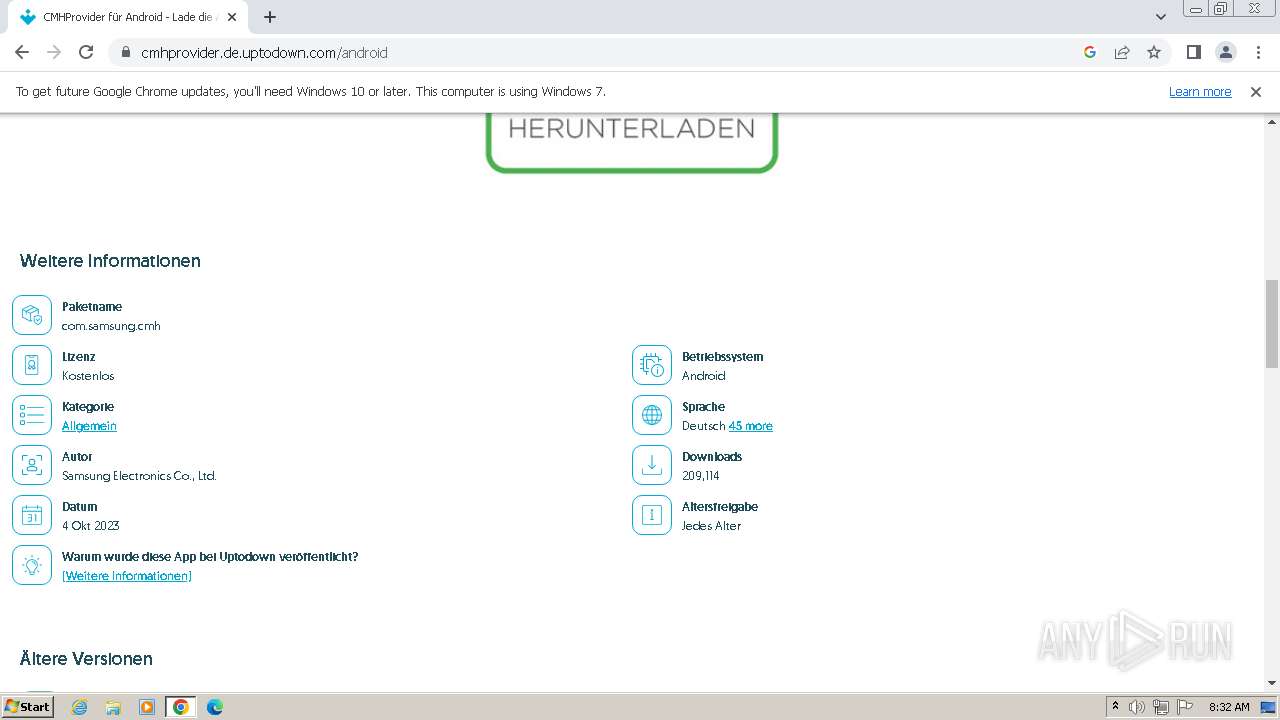
Task: Click the volume speaker tray icon
Action: (1137, 707)
